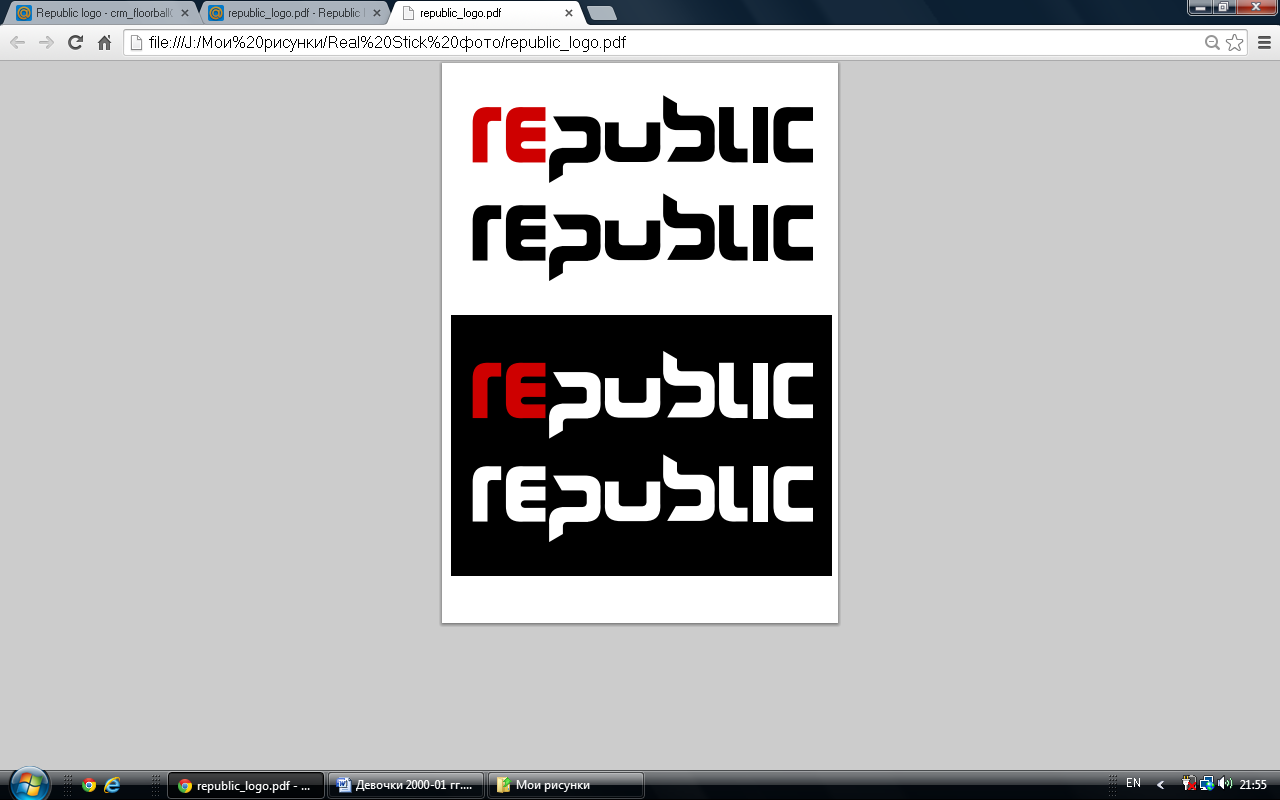Click the red-black Republic logo on white
Screen dimensions: 1280x800
tap(642, 139)
